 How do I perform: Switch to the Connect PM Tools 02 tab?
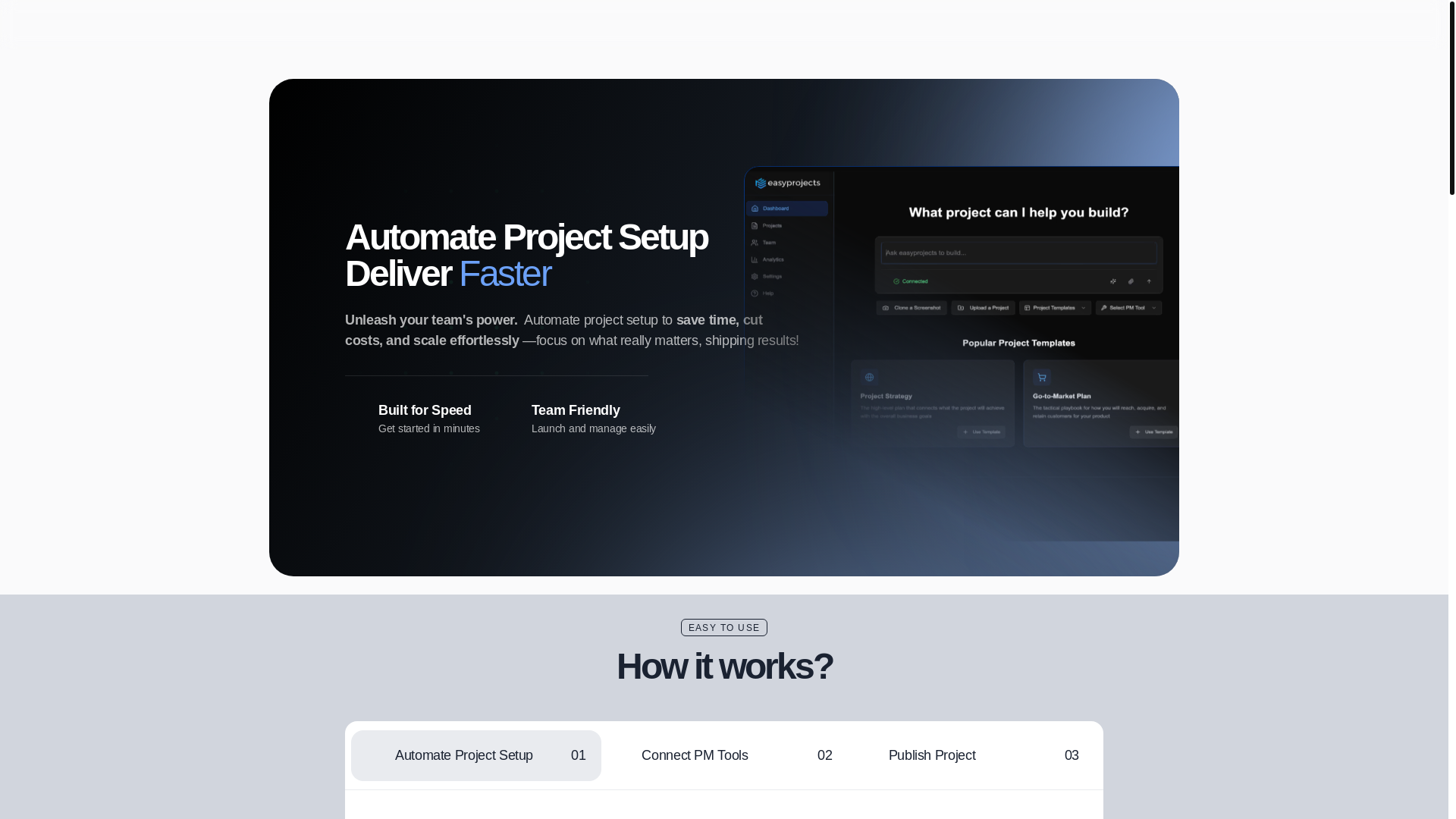click(x=723, y=756)
